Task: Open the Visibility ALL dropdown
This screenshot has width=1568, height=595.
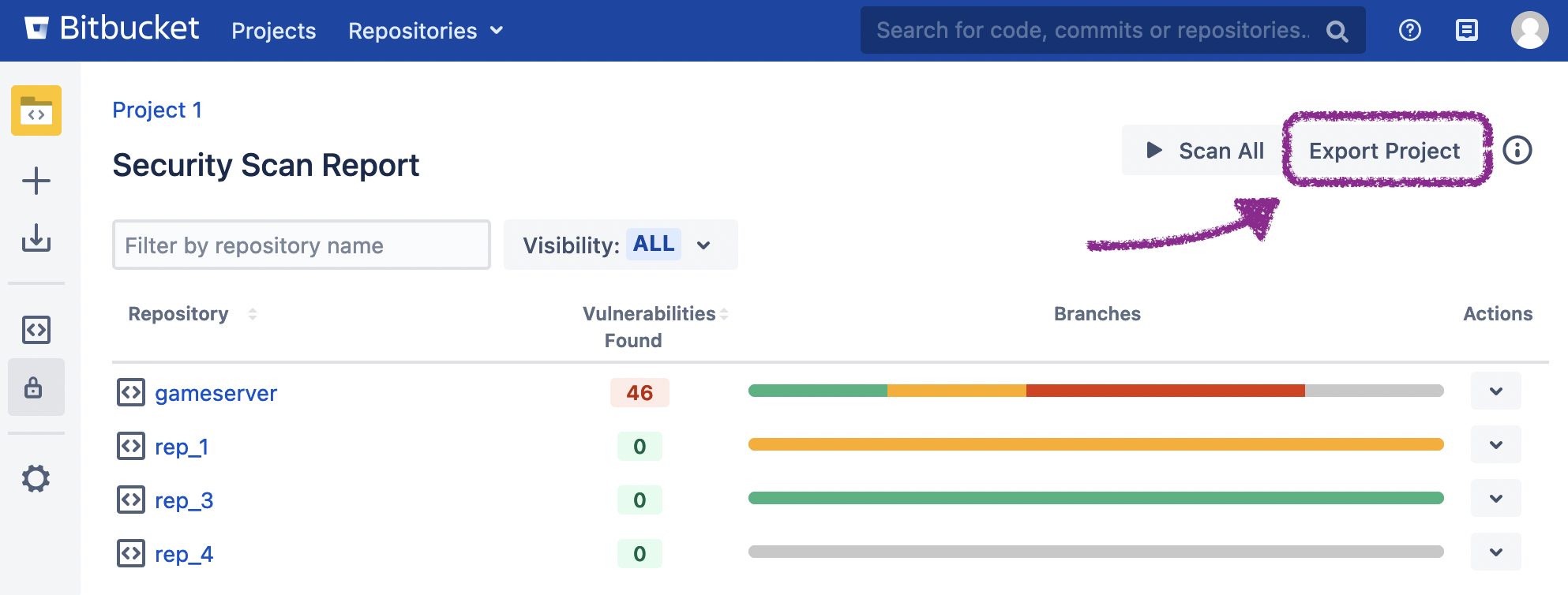Action: tap(621, 245)
